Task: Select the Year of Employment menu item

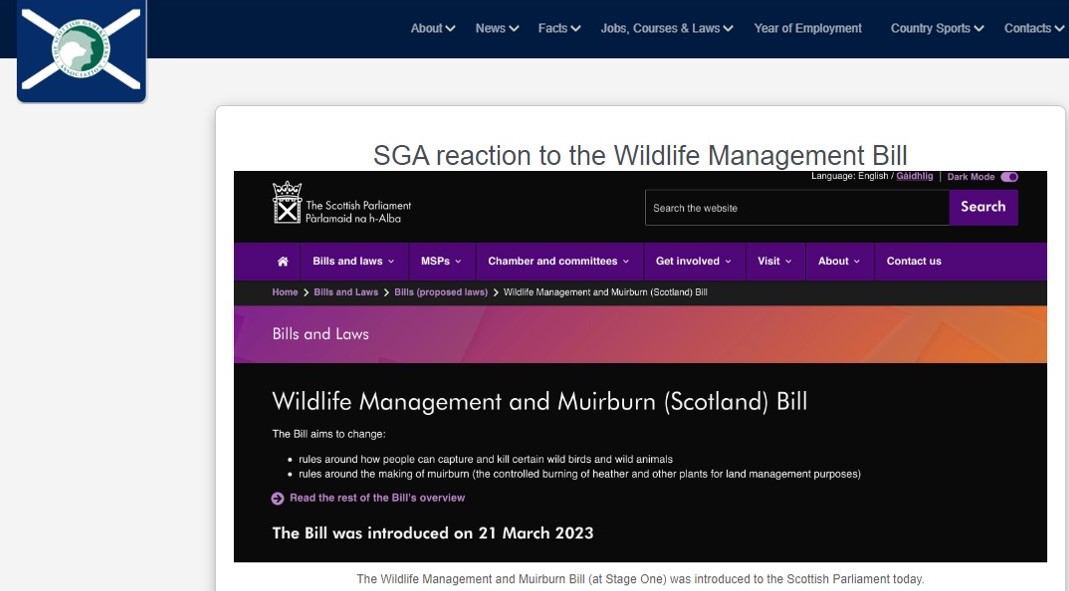Action: (x=807, y=28)
